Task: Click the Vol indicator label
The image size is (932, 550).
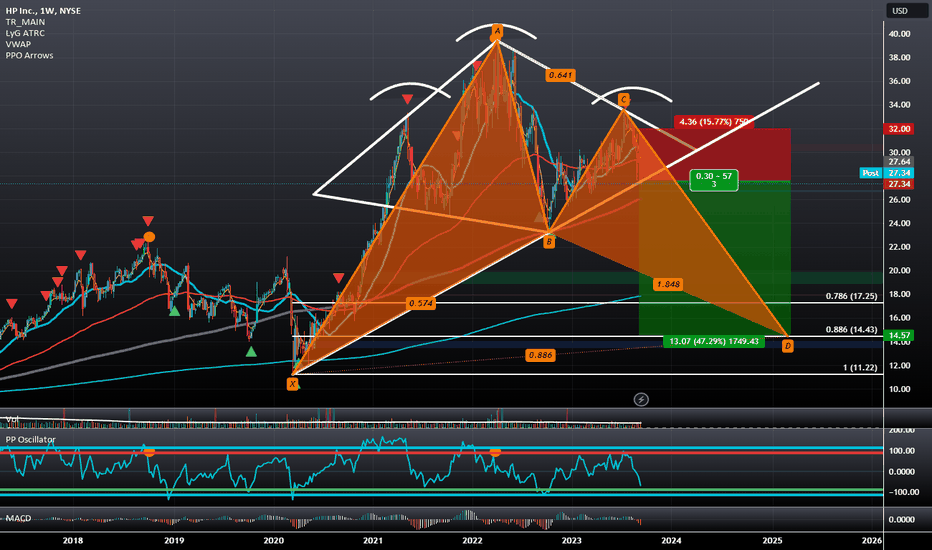Action: 12,420
